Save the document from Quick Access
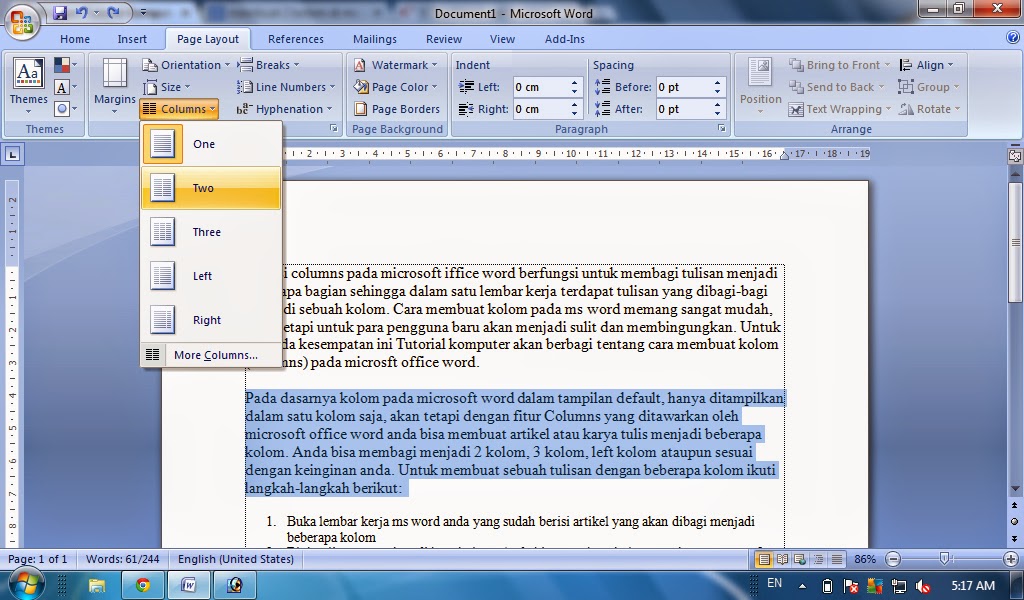Image resolution: width=1024 pixels, height=600 pixels. 60,12
